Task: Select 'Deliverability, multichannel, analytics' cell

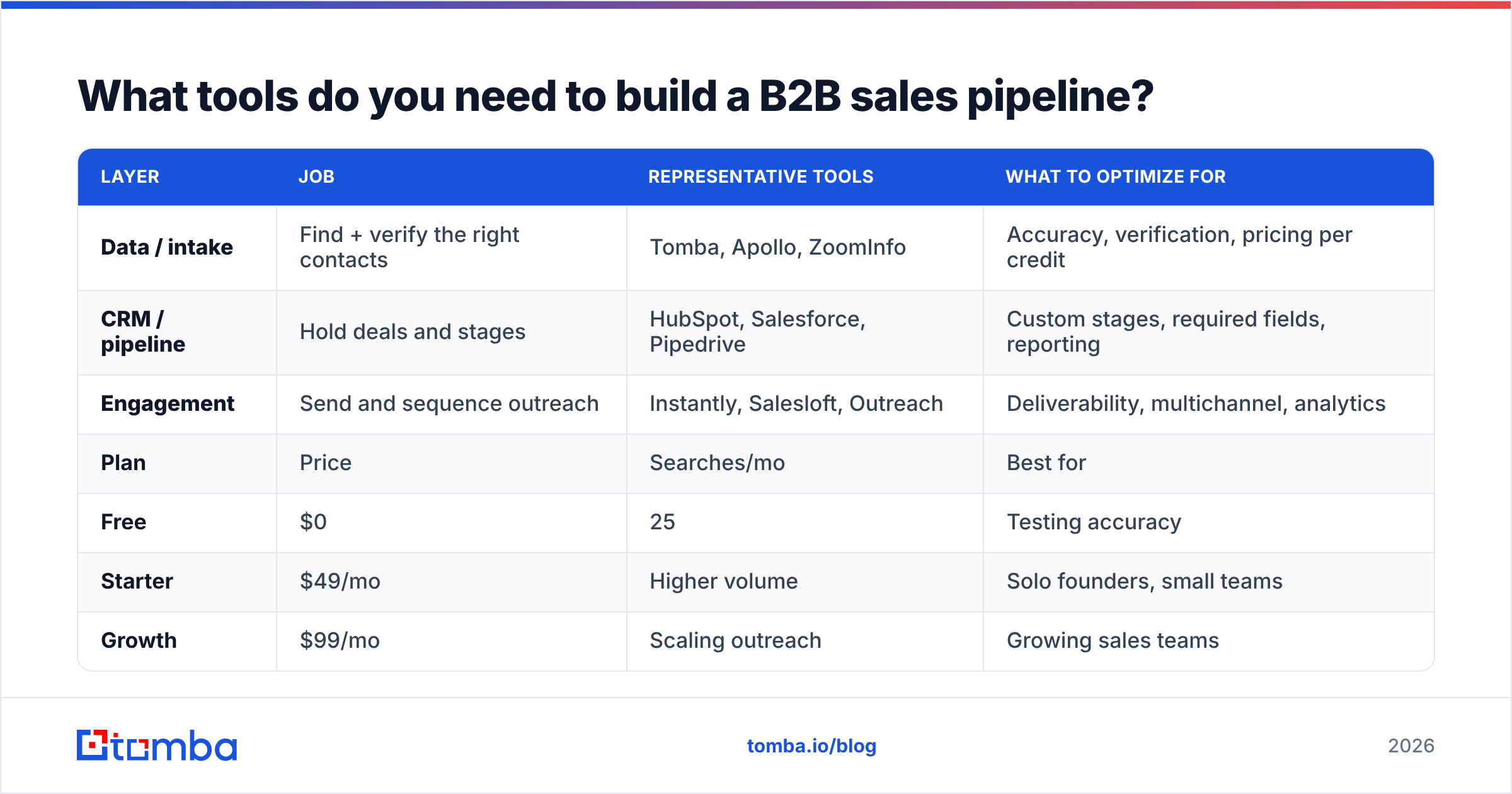Action: point(1209,404)
